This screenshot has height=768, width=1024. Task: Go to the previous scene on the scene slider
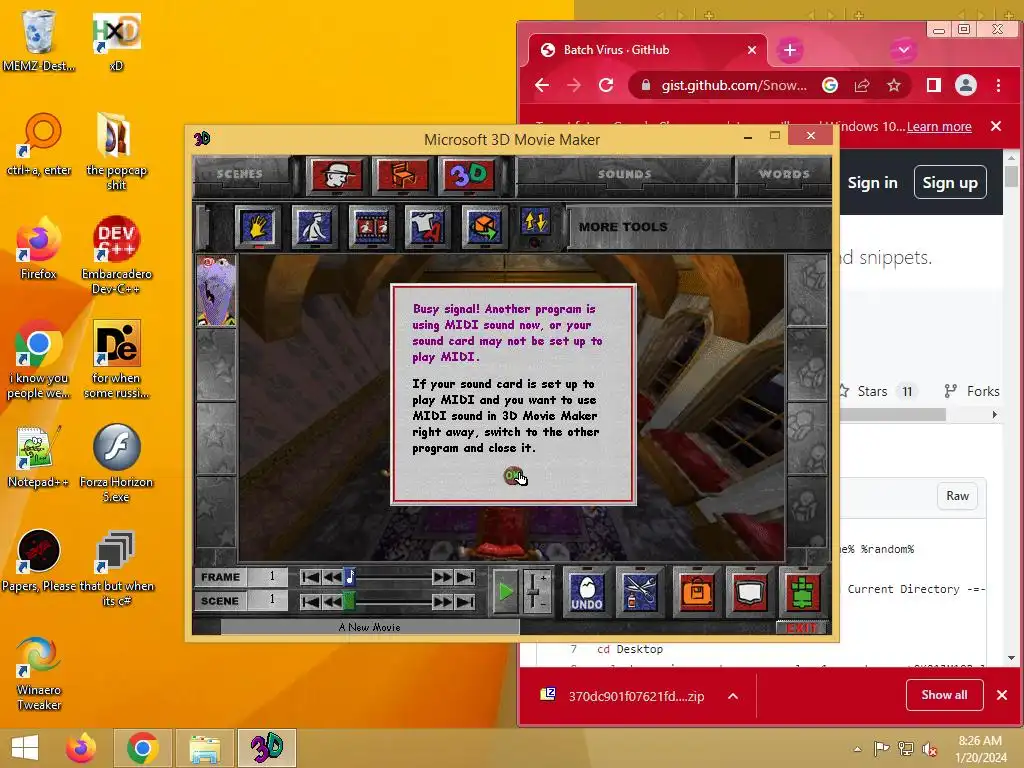coord(332,601)
